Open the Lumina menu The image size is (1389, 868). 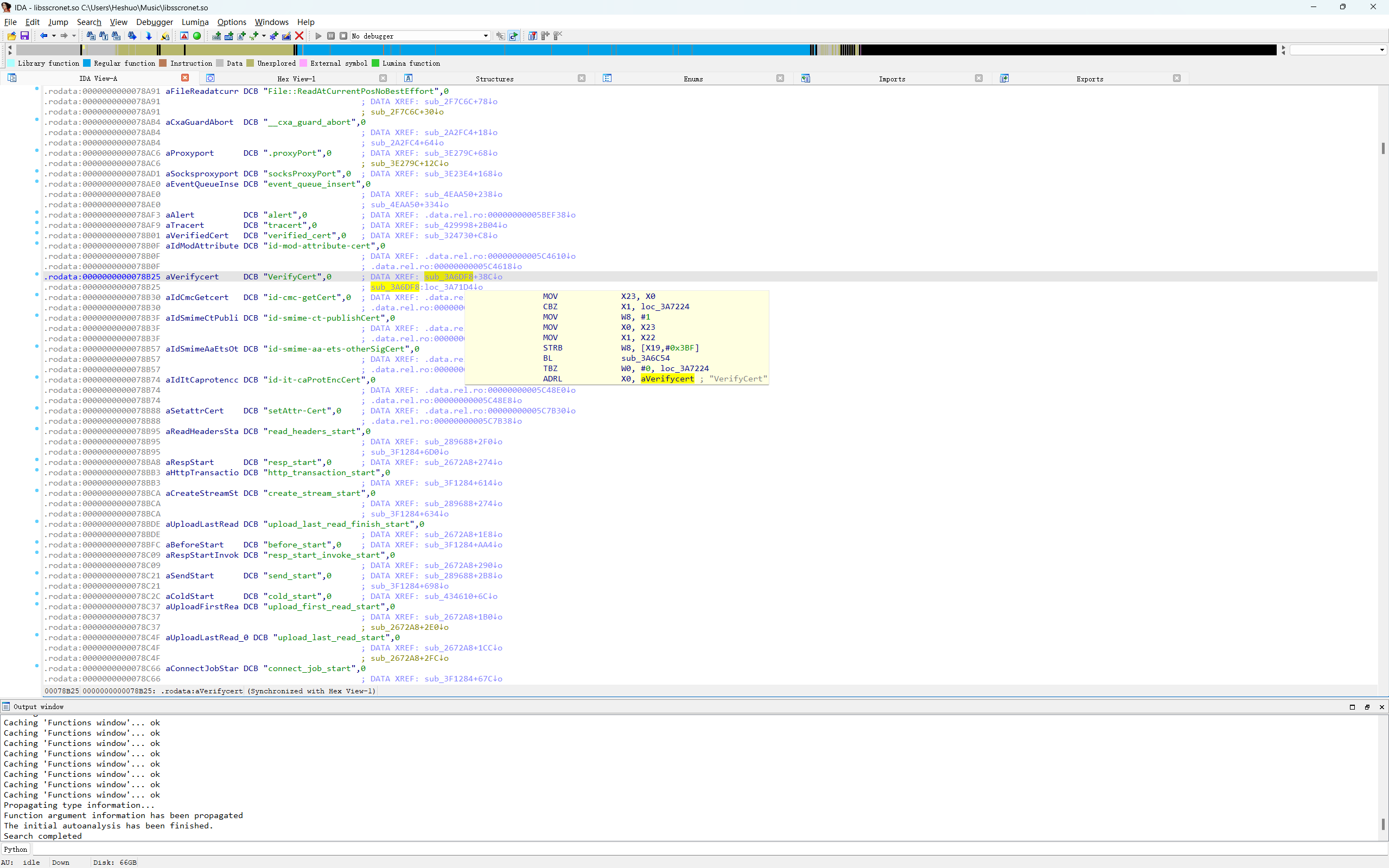(195, 22)
